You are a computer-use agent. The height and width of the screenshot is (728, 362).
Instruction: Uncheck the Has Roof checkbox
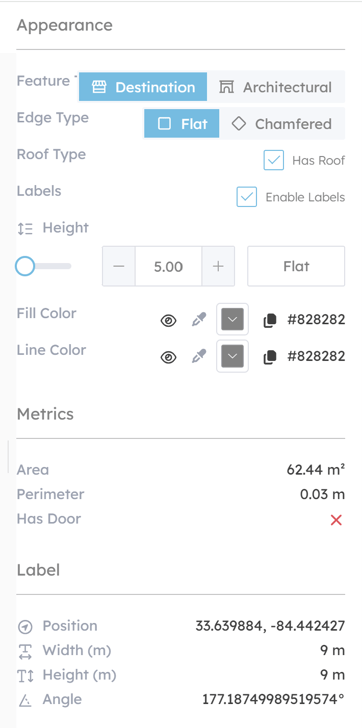pos(273,160)
